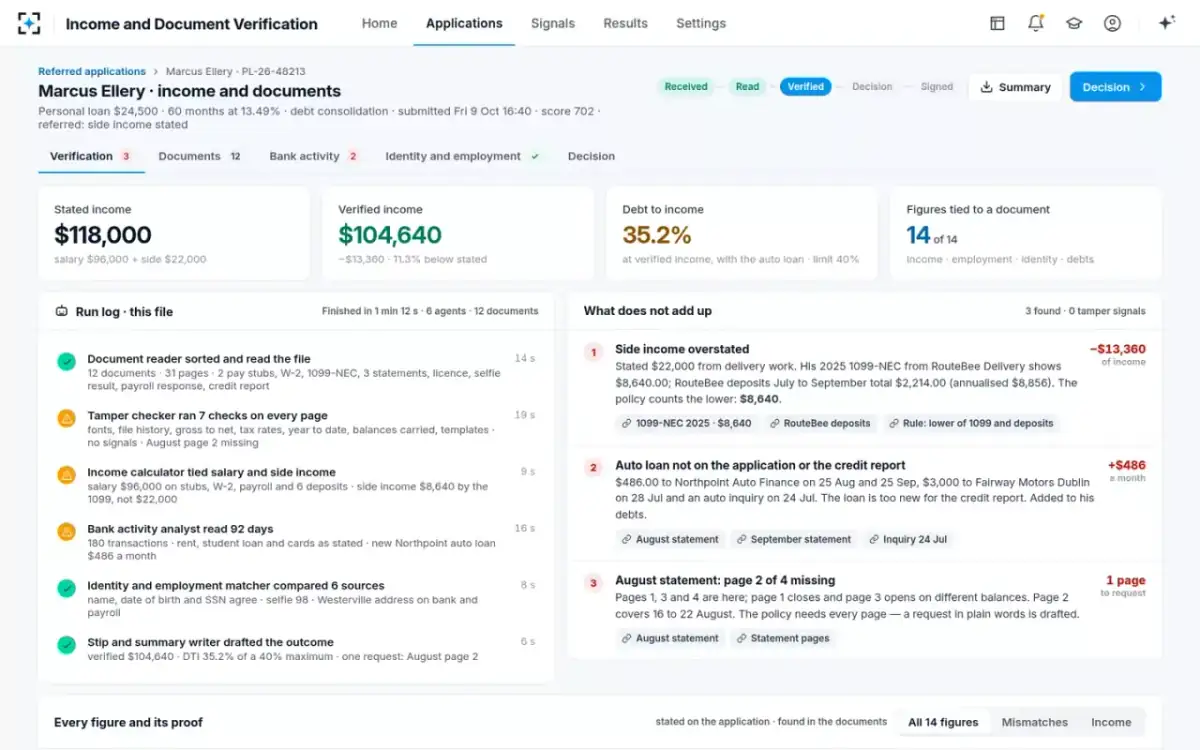Click issue number 3 badge, August statement
The image size is (1200, 750).
coord(593,582)
